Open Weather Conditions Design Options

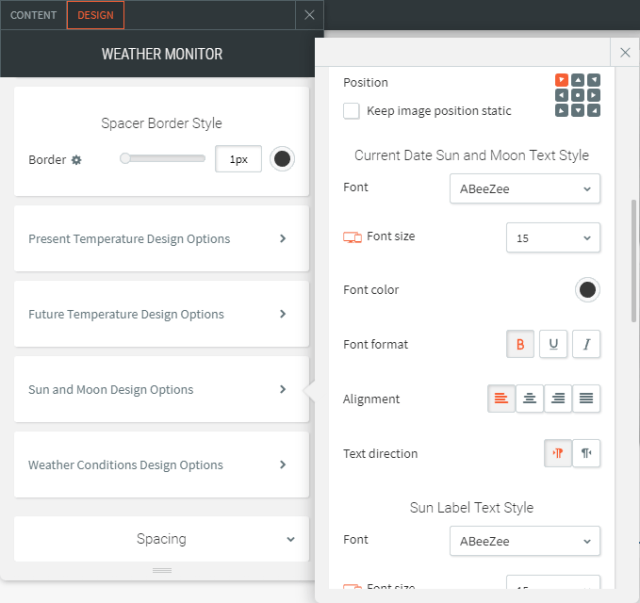coord(161,465)
